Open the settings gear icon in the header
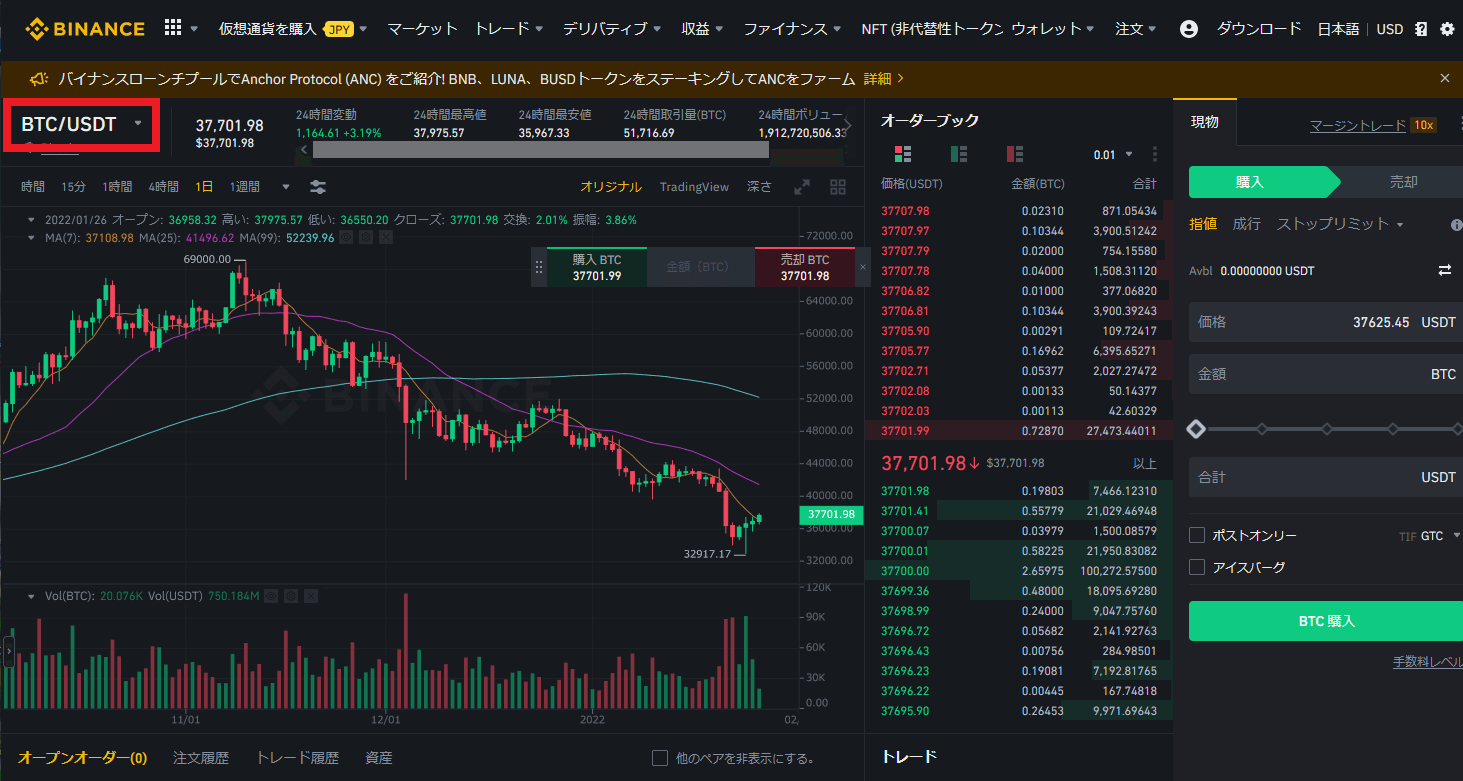Viewport: 1463px width, 781px height. [x=1447, y=29]
